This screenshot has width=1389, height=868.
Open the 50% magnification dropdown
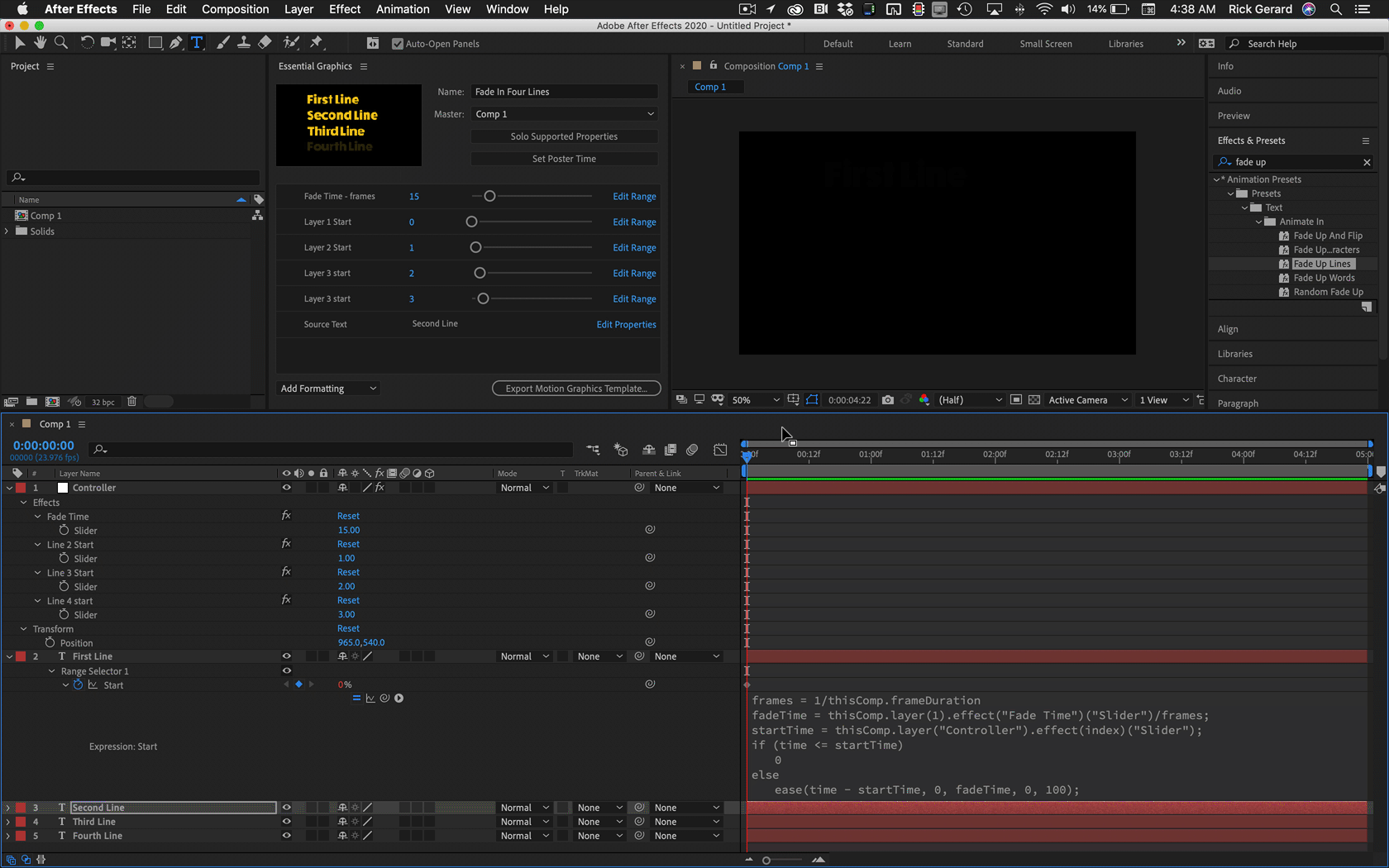(x=756, y=400)
